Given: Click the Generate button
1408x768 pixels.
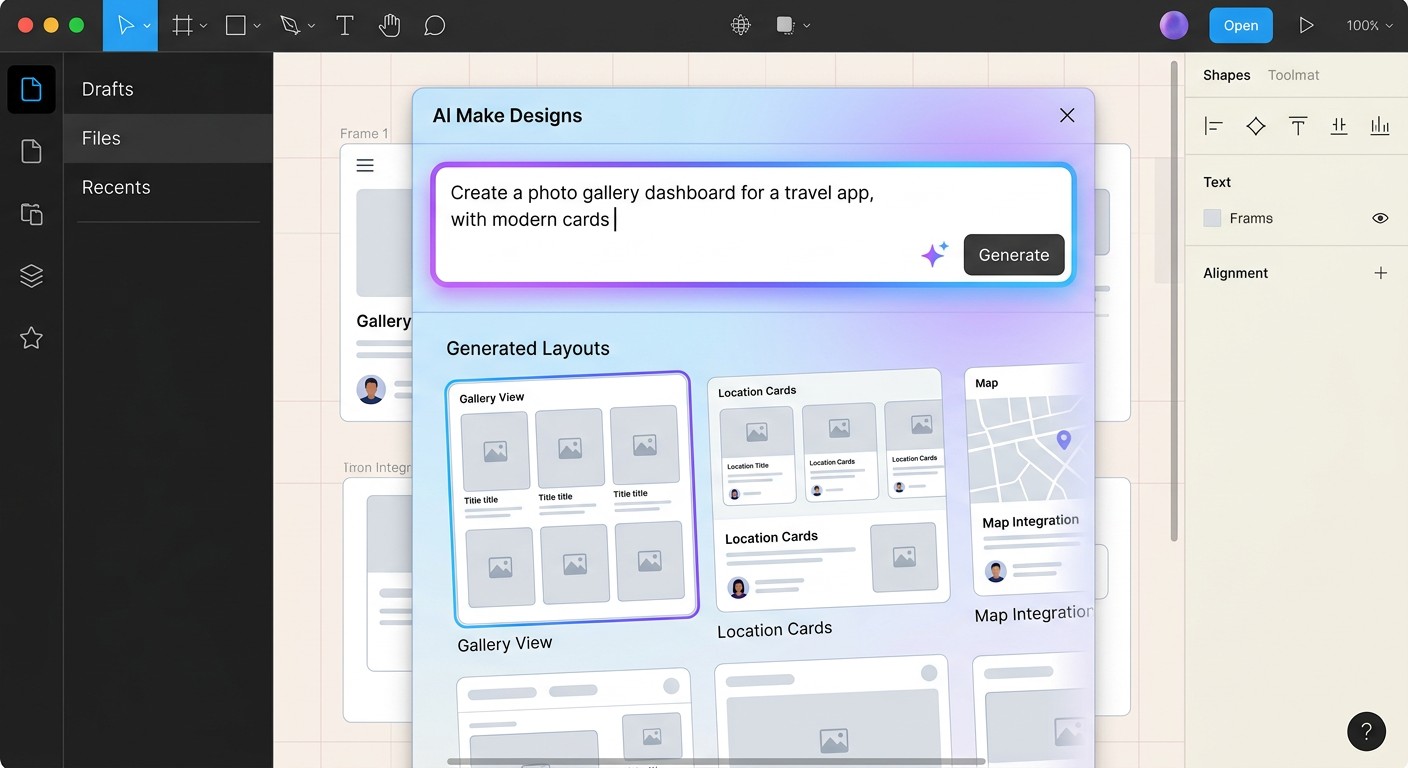Looking at the screenshot, I should [1014, 255].
